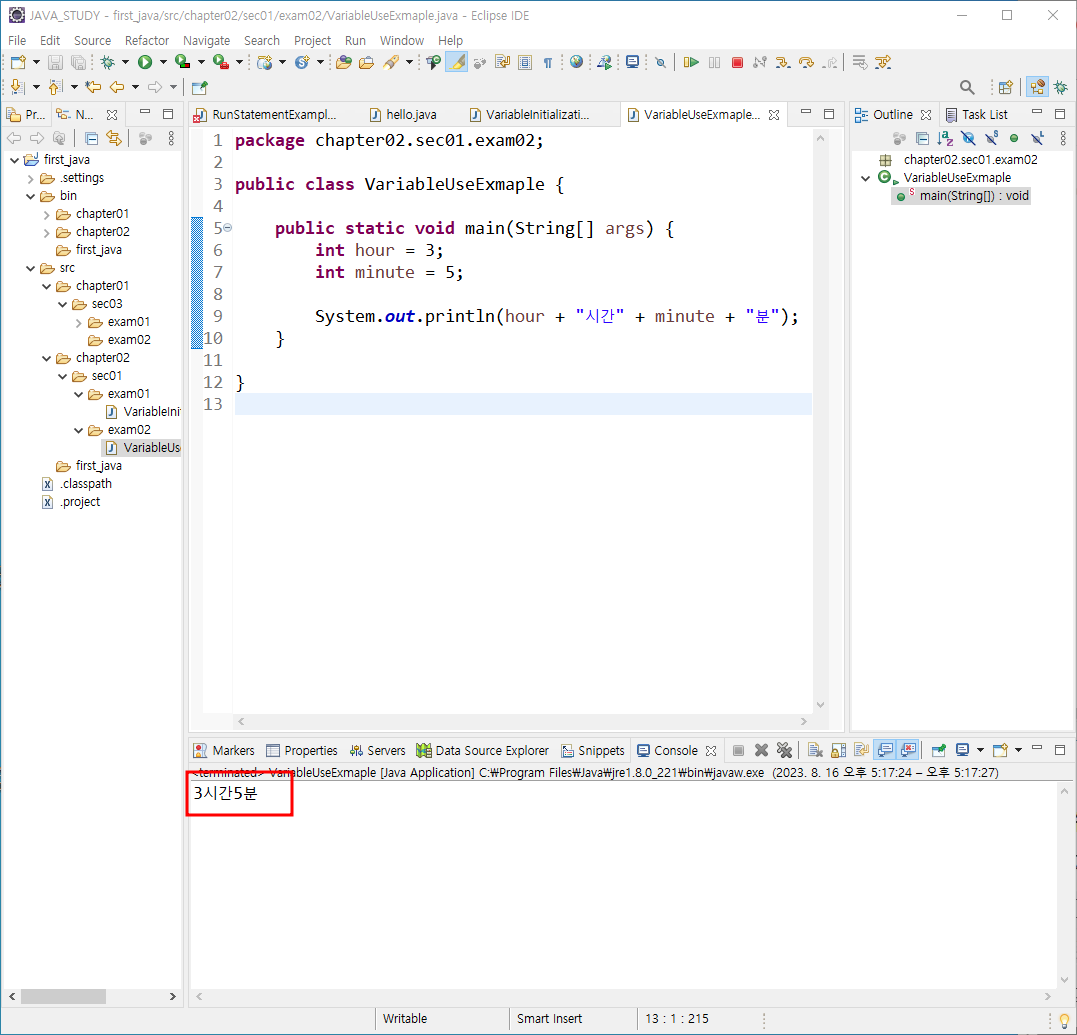Toggle Show Console on standard error change
Viewport: 1077px width, 1035px height.
pos(908,750)
